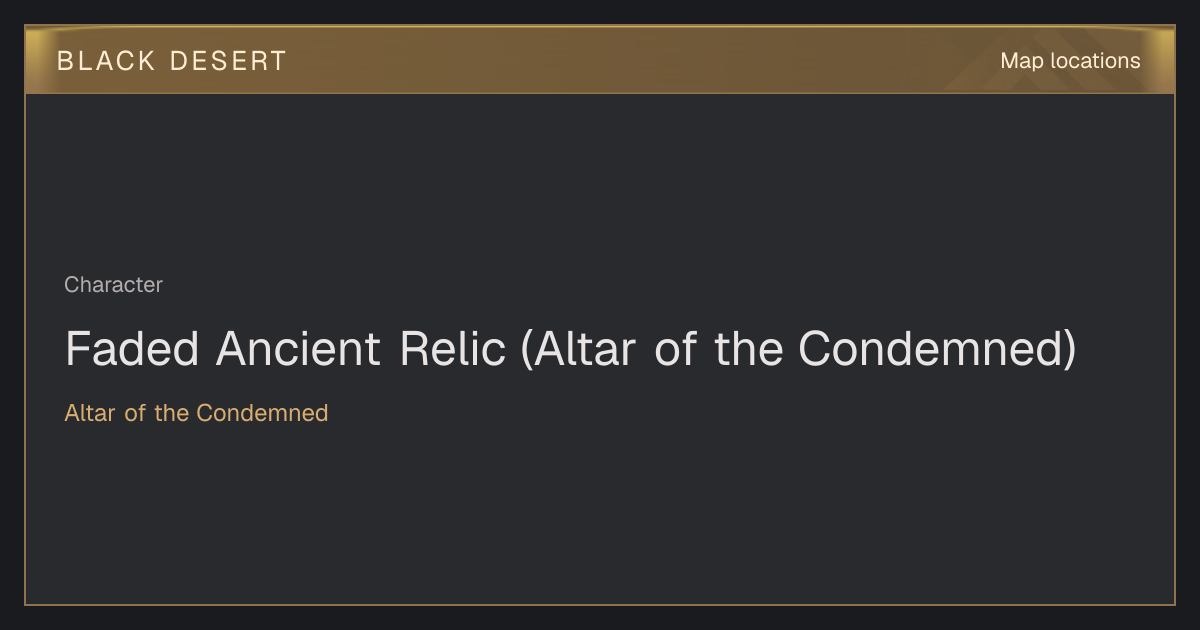
Task: Select the Character category label
Action: coord(113,285)
